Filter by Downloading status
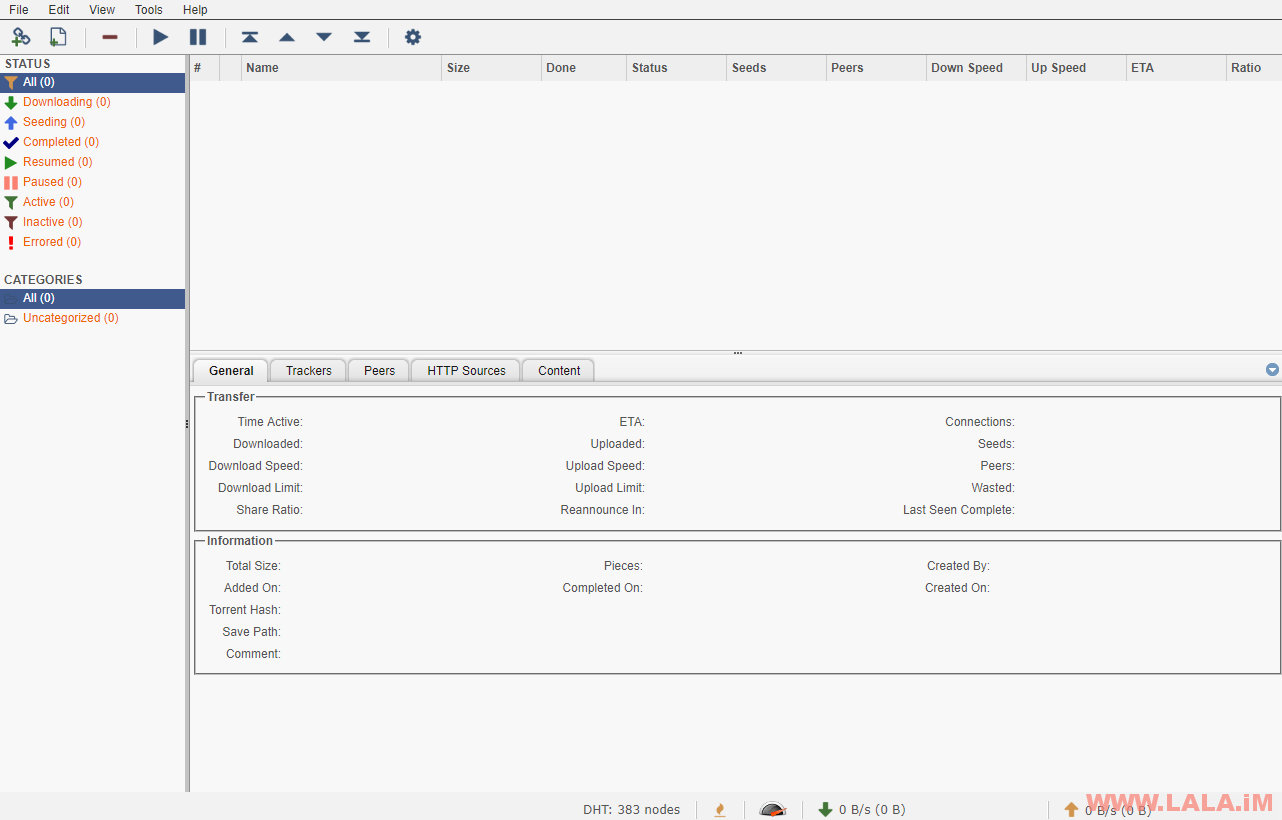Image resolution: width=1282 pixels, height=820 pixels. tap(66, 102)
